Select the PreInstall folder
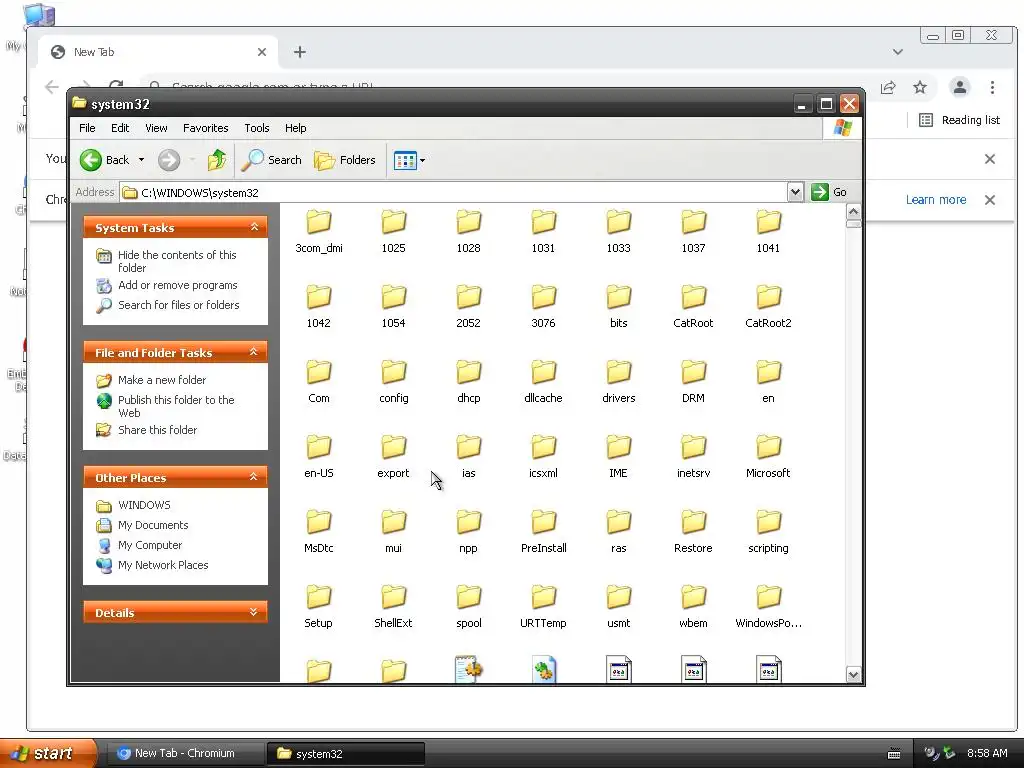The width and height of the screenshot is (1024, 768). click(543, 532)
